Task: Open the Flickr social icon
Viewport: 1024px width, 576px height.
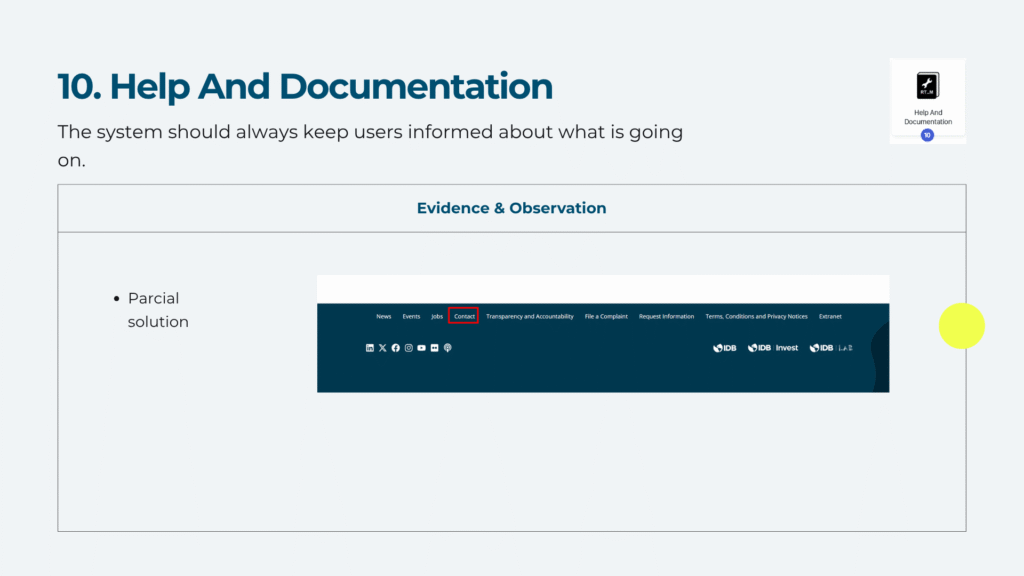Action: point(435,348)
